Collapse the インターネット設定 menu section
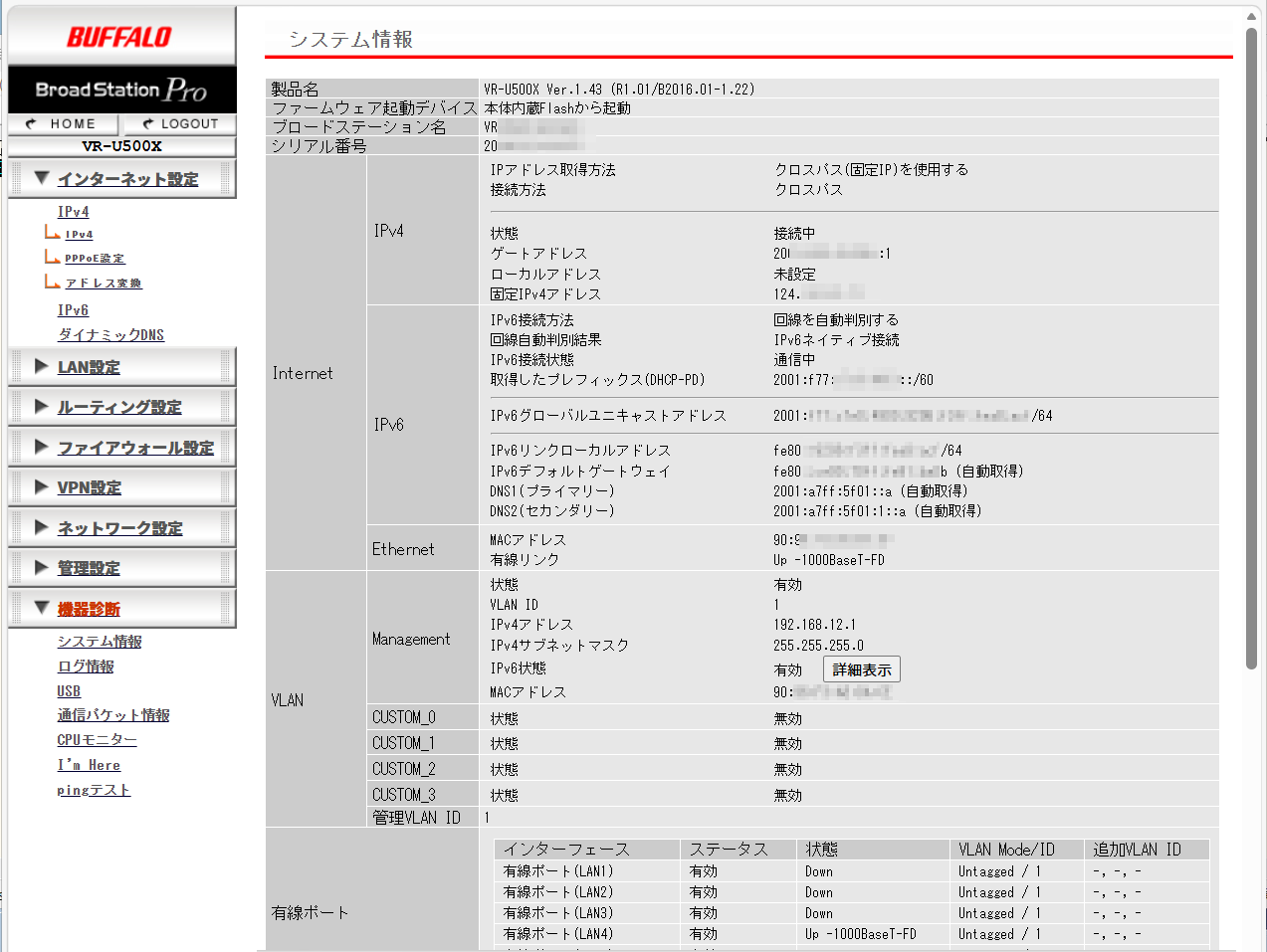 click(127, 179)
